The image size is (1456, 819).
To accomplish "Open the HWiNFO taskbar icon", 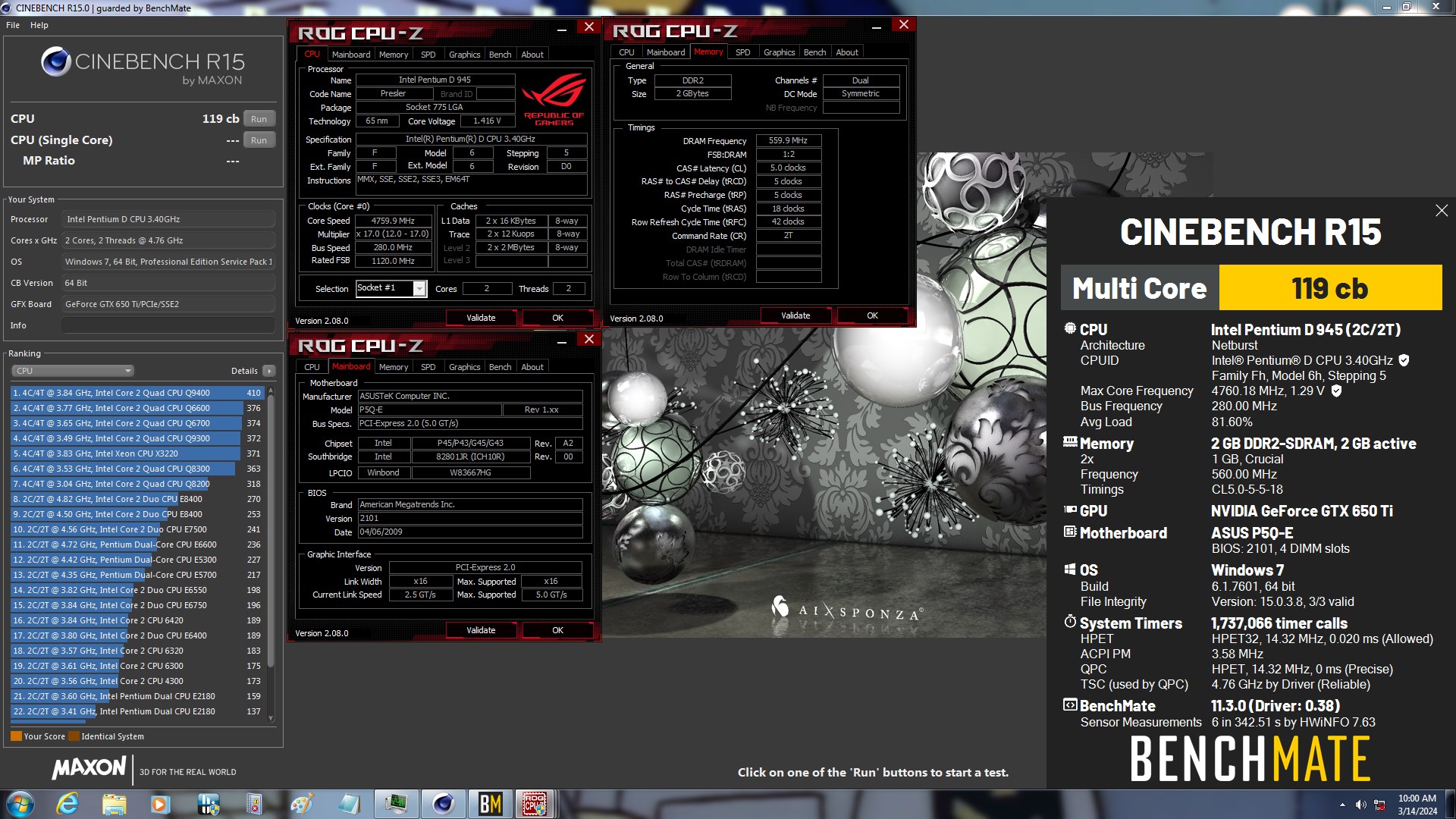I will coord(208,804).
